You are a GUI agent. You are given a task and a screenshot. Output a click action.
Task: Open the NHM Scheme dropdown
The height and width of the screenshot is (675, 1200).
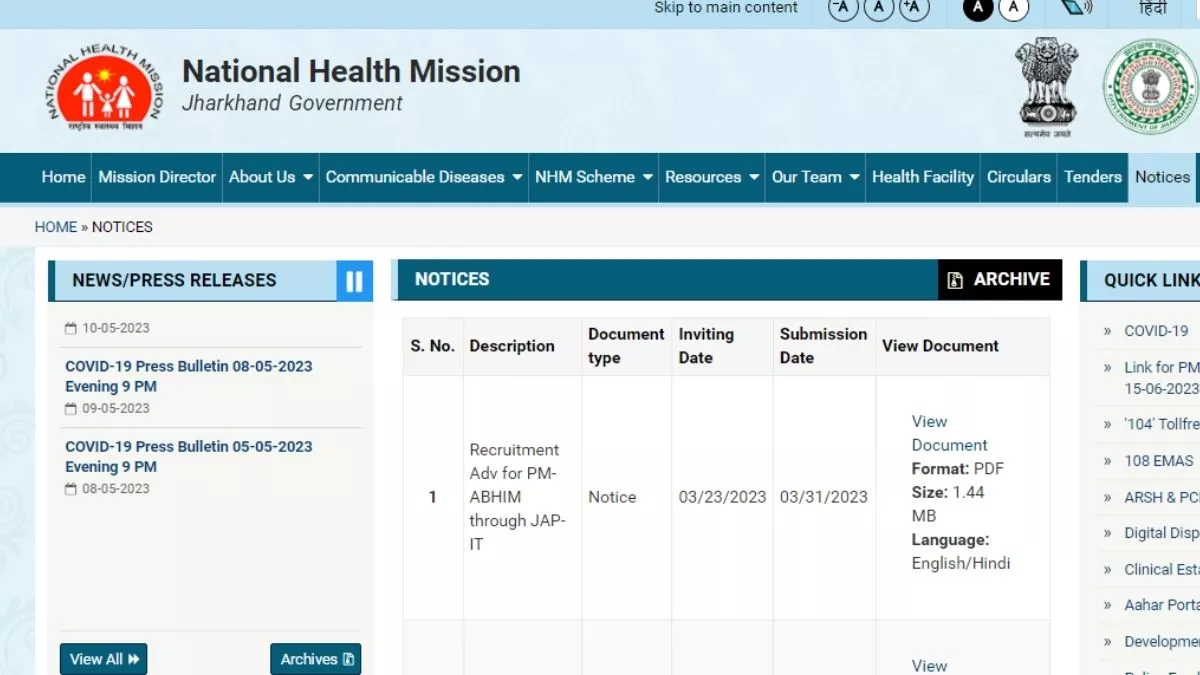[x=593, y=177]
